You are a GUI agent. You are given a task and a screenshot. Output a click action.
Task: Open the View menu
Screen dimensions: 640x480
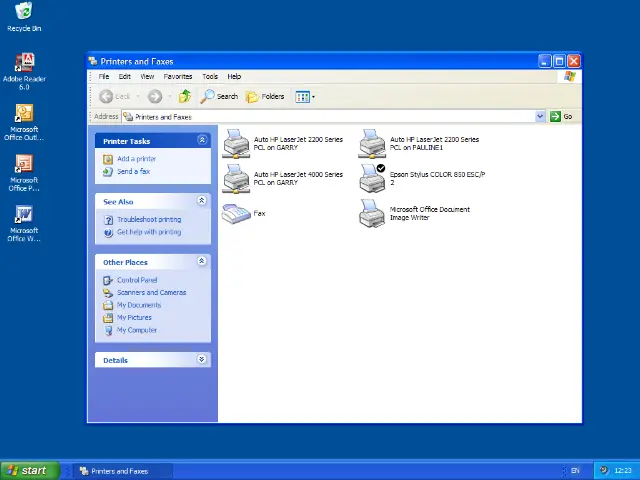click(147, 76)
